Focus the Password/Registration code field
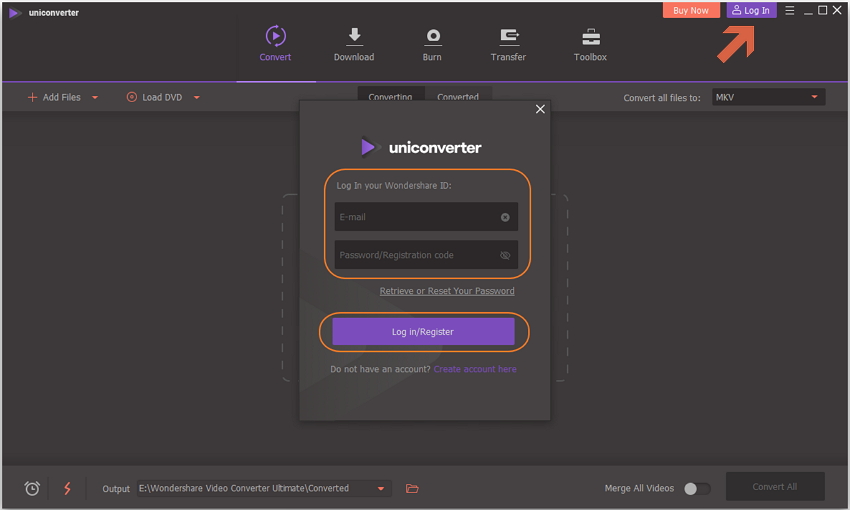Image resolution: width=850 pixels, height=510 pixels. (426, 255)
